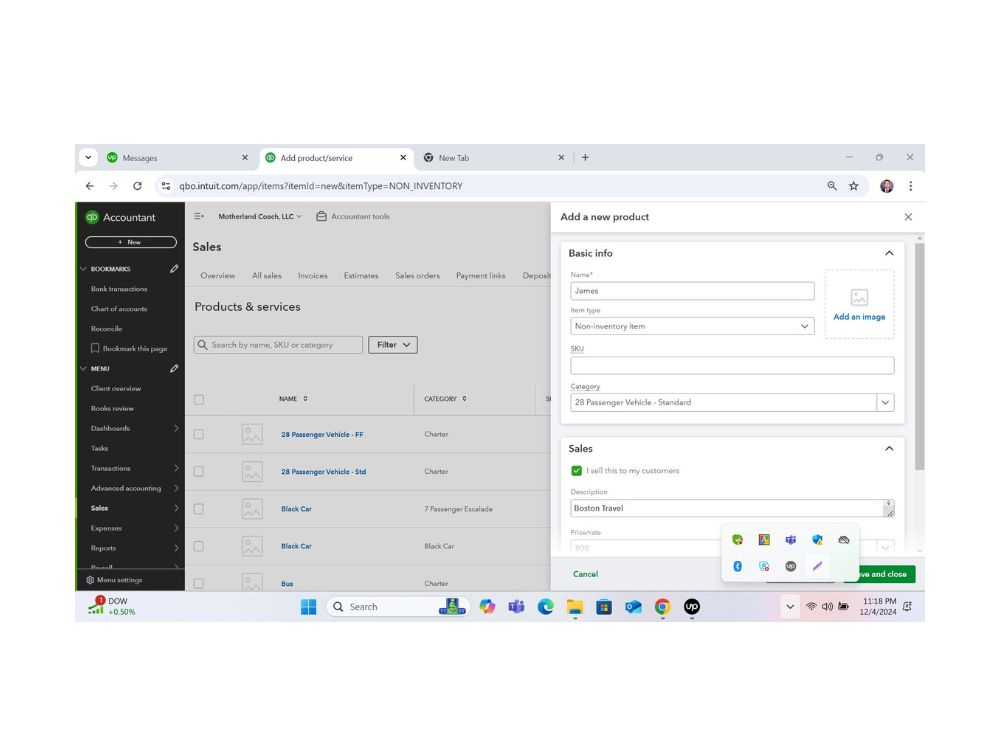Check the Bus row checkbox

199,583
